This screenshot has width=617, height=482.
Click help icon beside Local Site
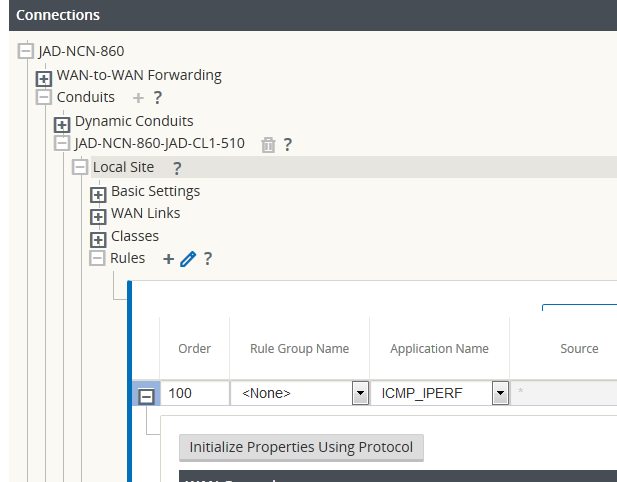(x=177, y=168)
